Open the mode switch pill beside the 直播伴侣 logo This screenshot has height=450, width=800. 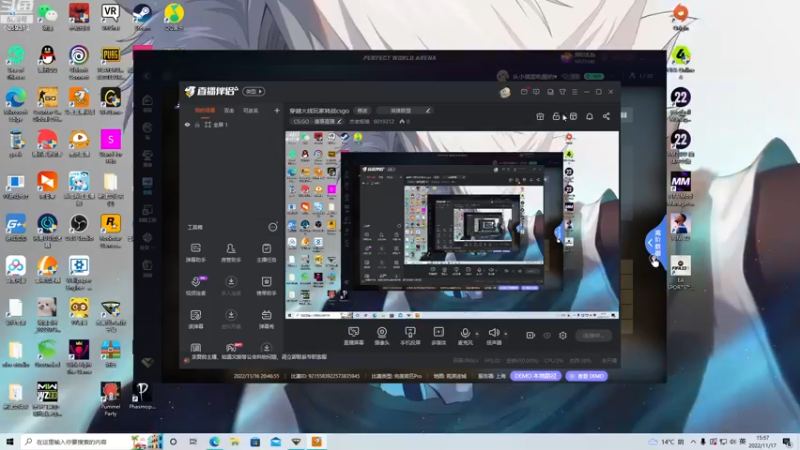[254, 92]
